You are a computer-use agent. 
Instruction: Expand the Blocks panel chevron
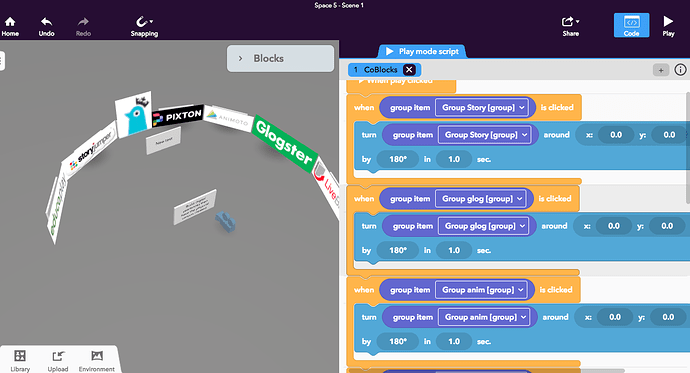[x=240, y=58]
